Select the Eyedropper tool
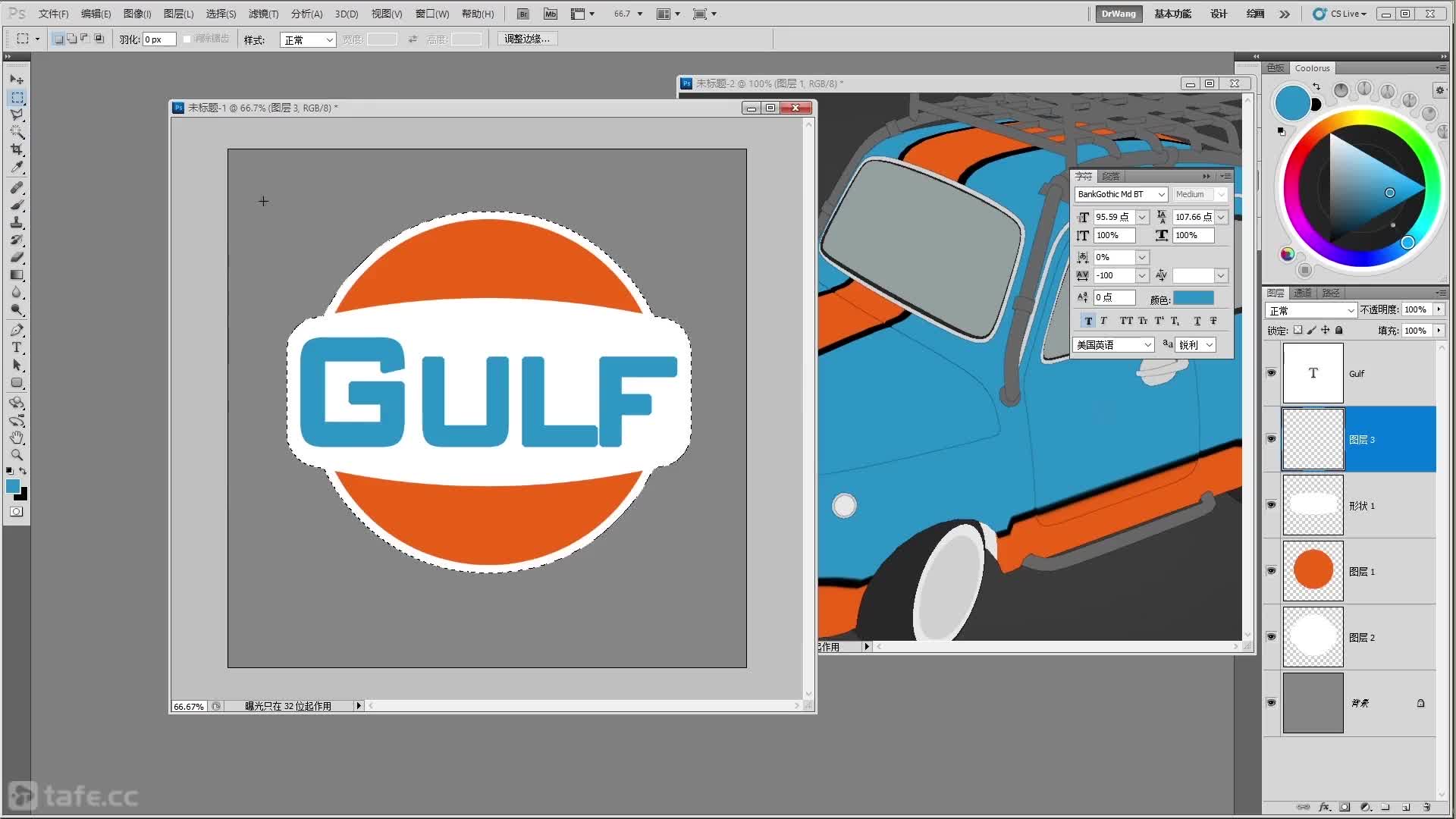Screen dimensions: 1456x819 click(17, 168)
